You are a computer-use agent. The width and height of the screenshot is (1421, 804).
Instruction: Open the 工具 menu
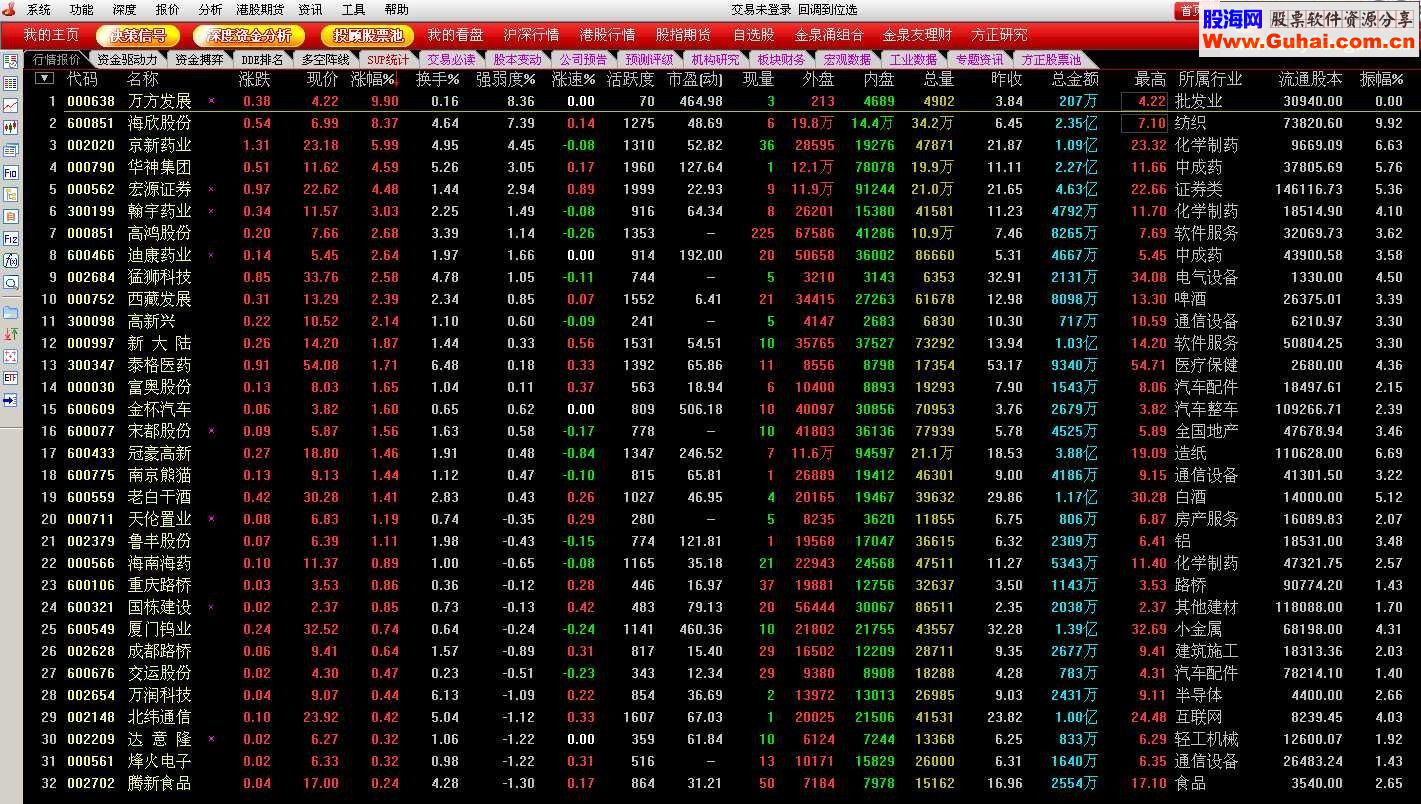coord(353,10)
